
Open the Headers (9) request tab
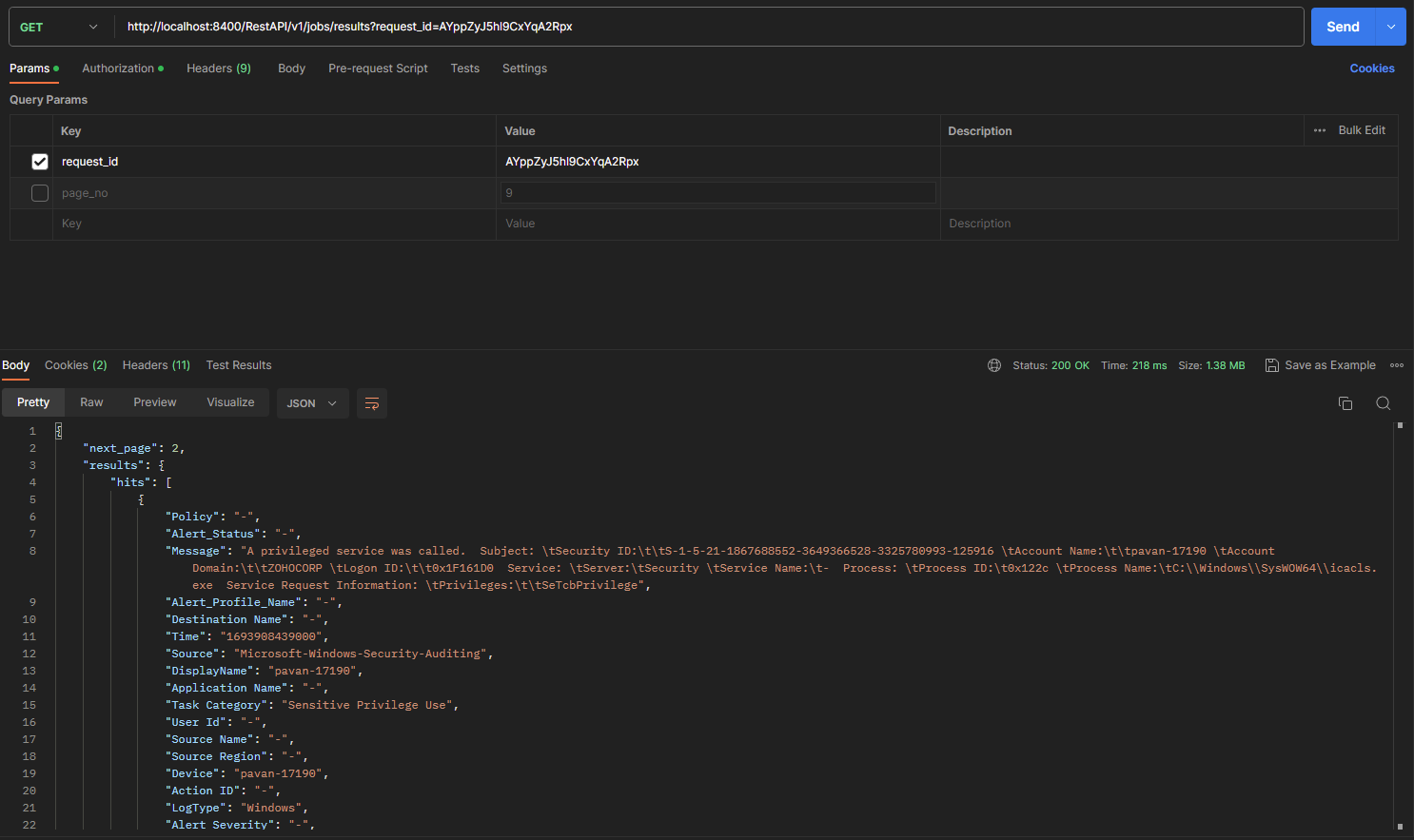218,68
